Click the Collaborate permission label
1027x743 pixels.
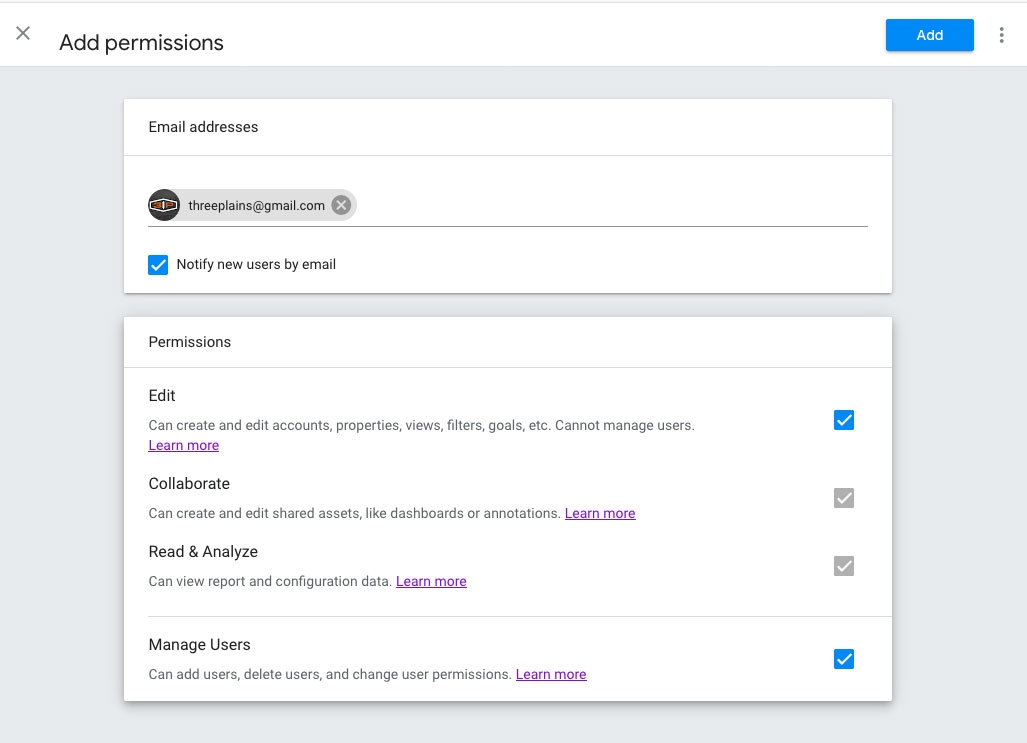pos(189,484)
